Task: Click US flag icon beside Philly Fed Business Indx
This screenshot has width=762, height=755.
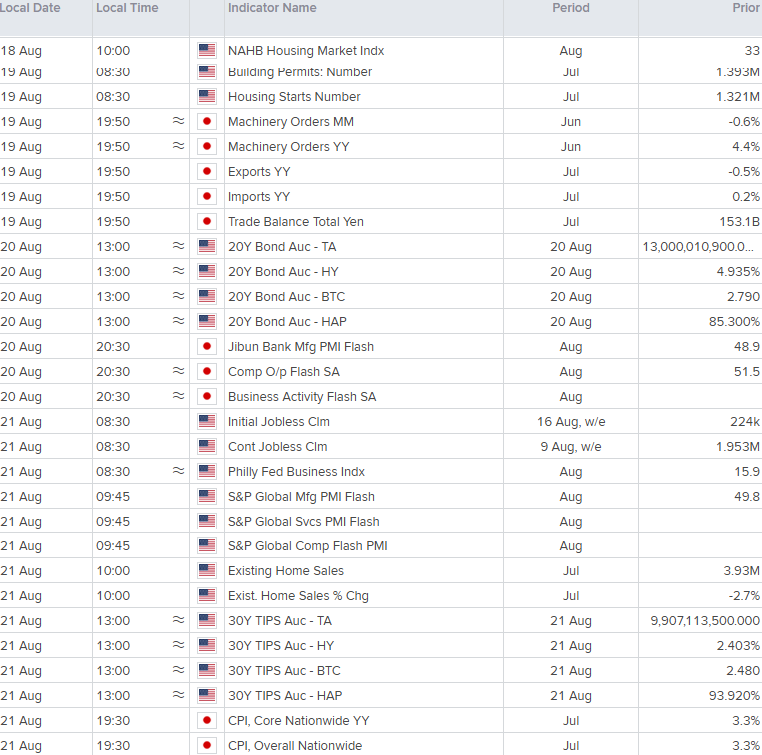Action: click(x=207, y=471)
